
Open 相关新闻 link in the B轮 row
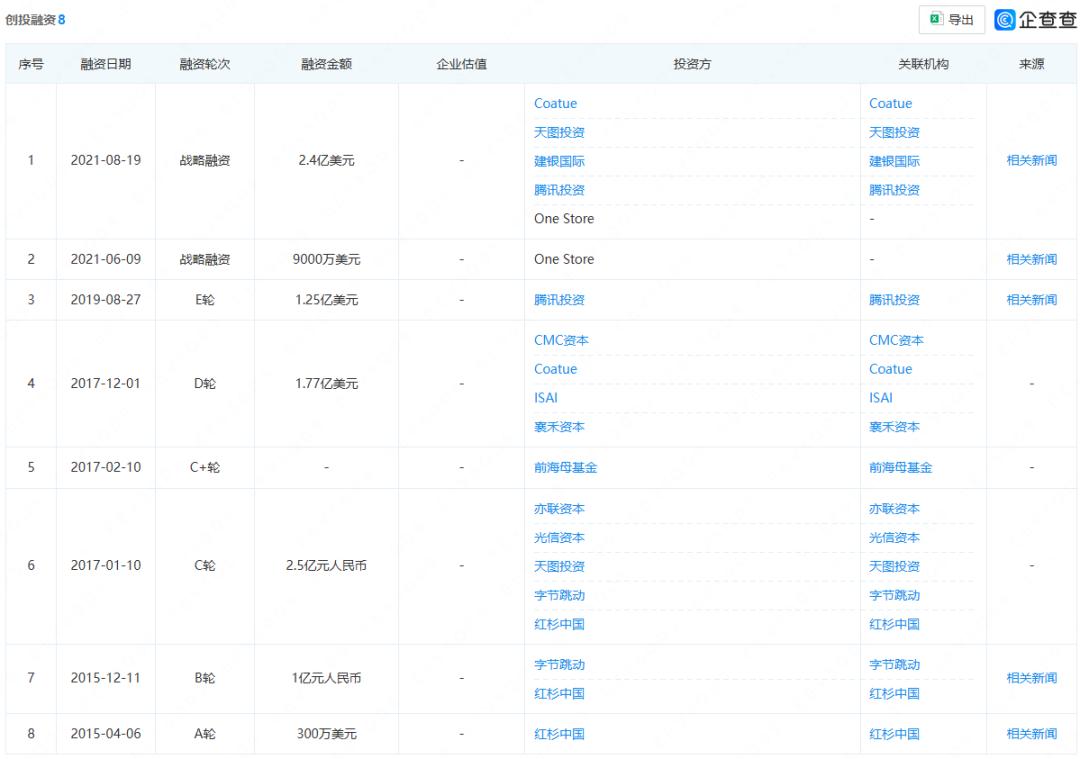[x=1031, y=679]
